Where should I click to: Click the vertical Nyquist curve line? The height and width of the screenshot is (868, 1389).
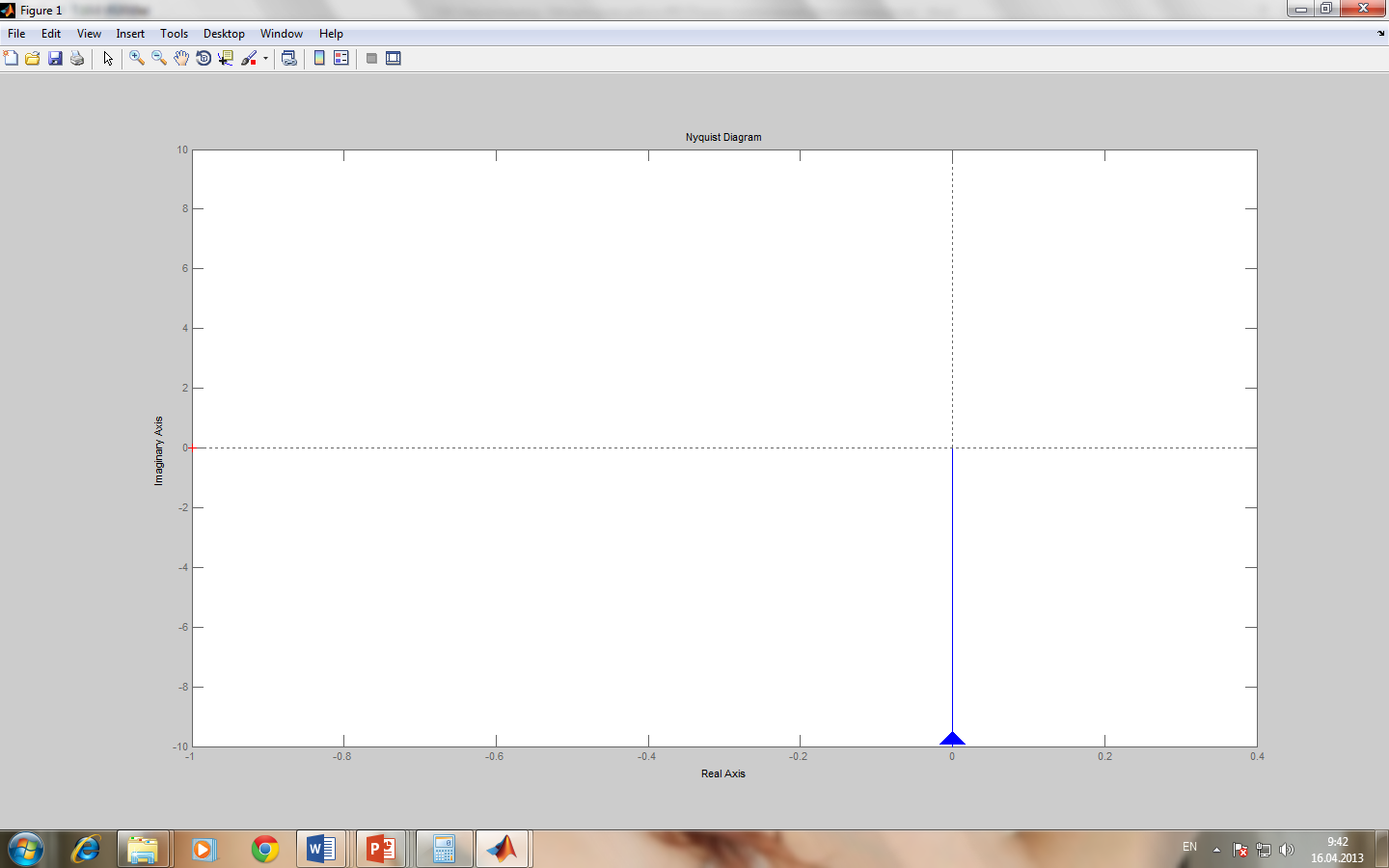[952, 588]
